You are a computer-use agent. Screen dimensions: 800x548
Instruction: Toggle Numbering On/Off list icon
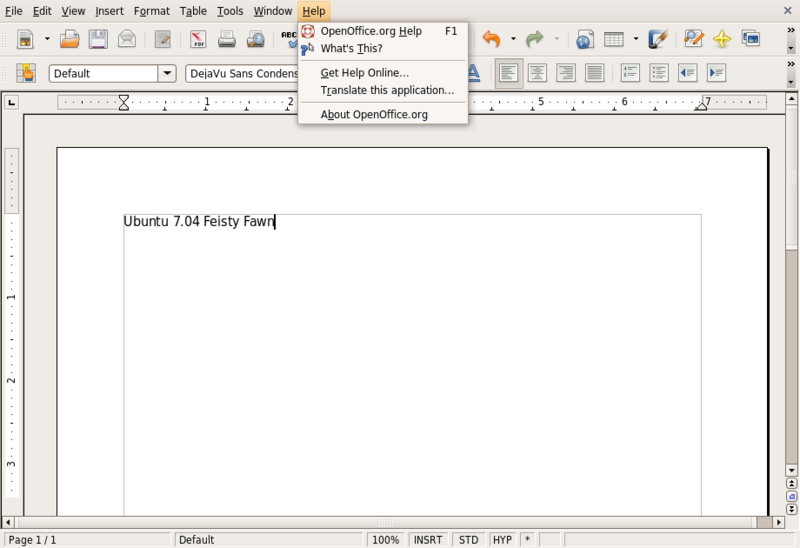coord(631,73)
